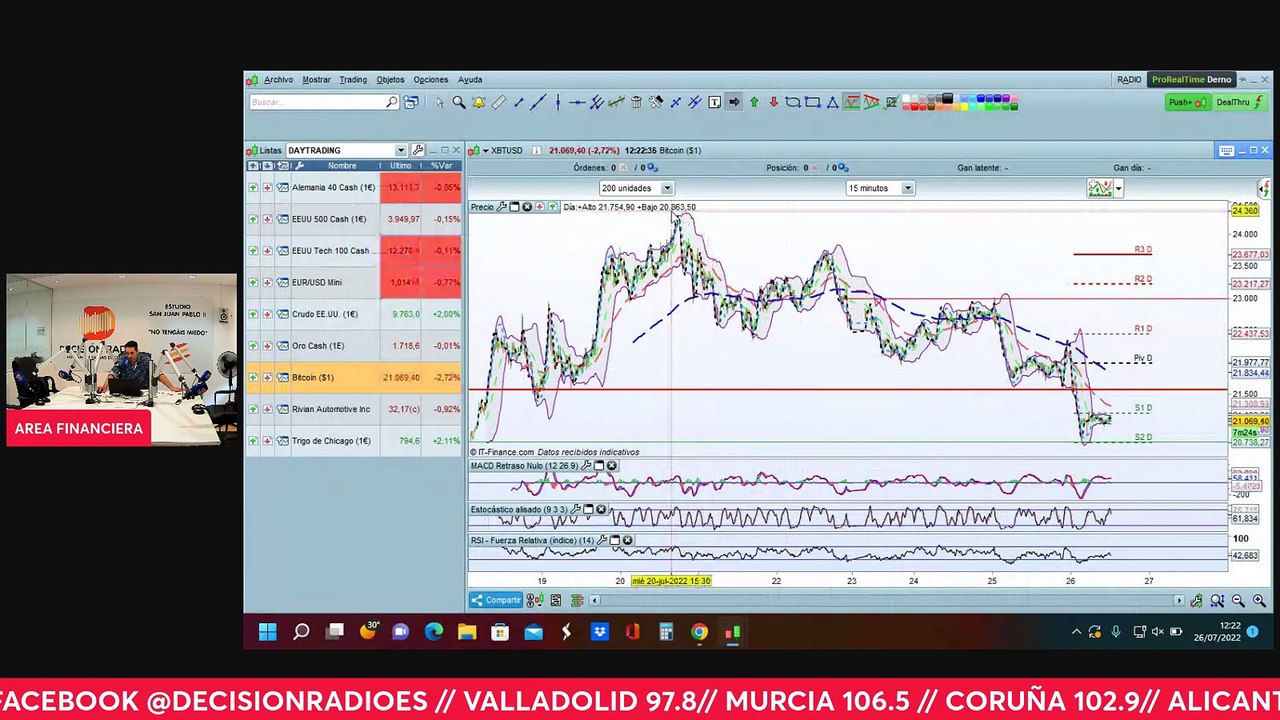Open chart icon for Rivian Automotive Inc row
The width and height of the screenshot is (1280, 720).
tap(283, 409)
